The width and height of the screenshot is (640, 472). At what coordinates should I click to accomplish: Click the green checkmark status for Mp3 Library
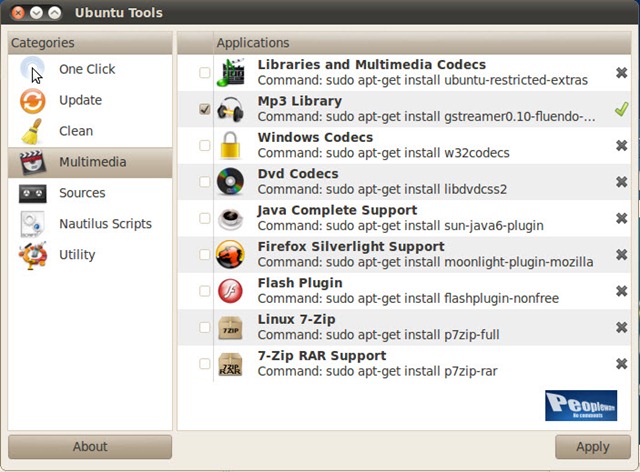[621, 109]
